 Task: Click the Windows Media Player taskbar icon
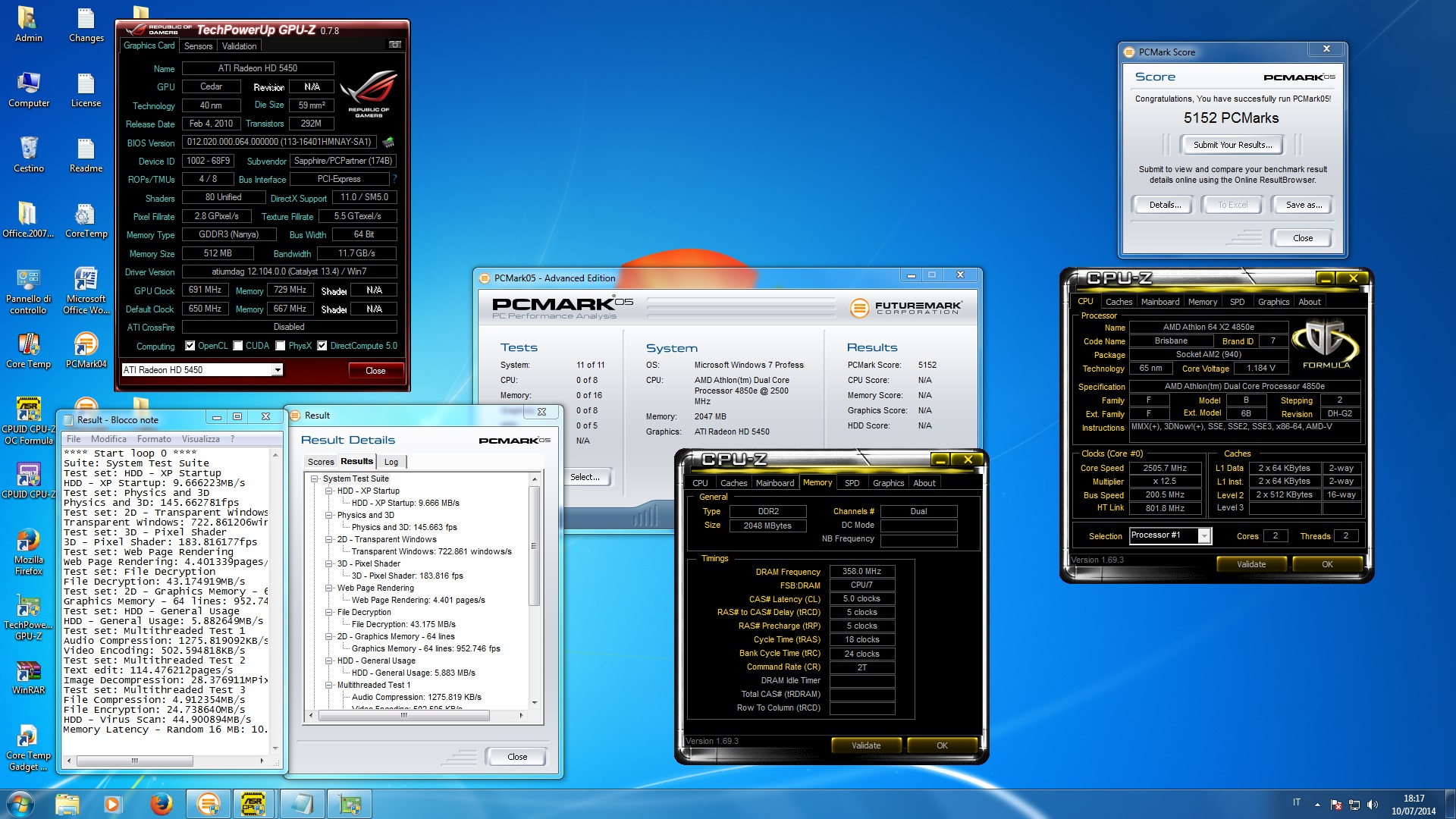click(x=114, y=804)
